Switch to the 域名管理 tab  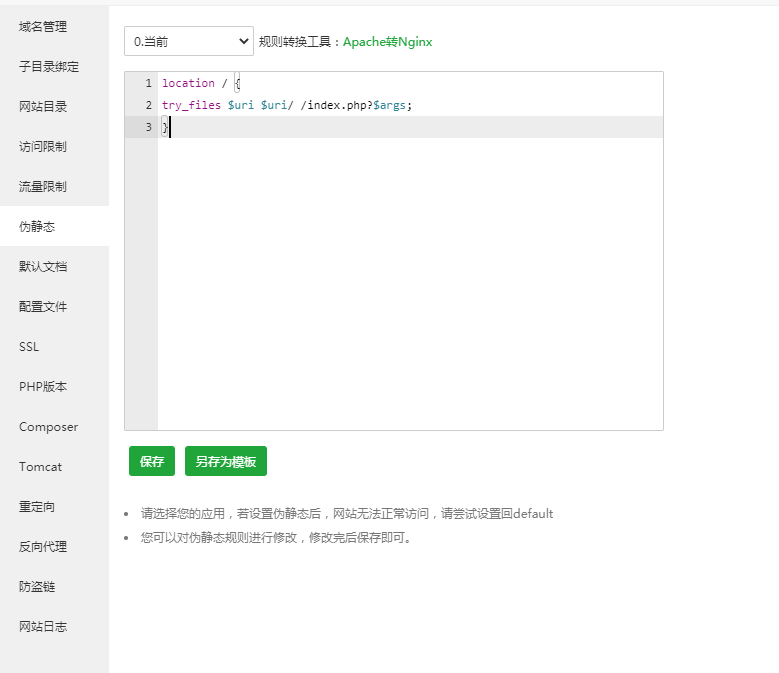click(x=43, y=26)
